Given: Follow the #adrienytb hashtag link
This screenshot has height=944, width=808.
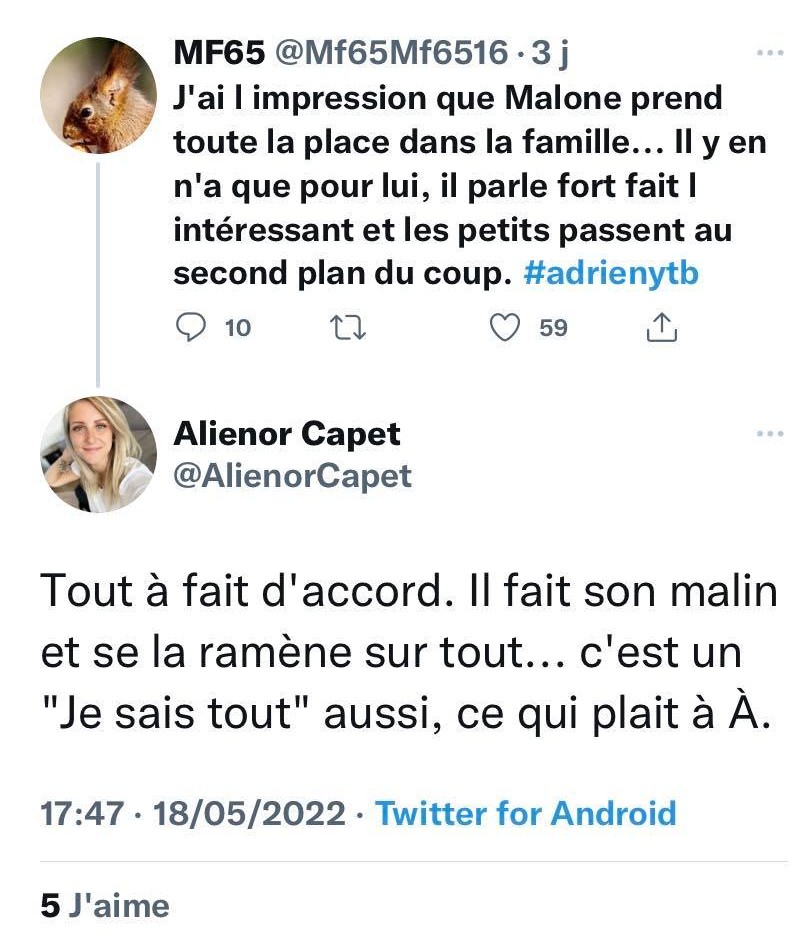Looking at the screenshot, I should pos(611,275).
